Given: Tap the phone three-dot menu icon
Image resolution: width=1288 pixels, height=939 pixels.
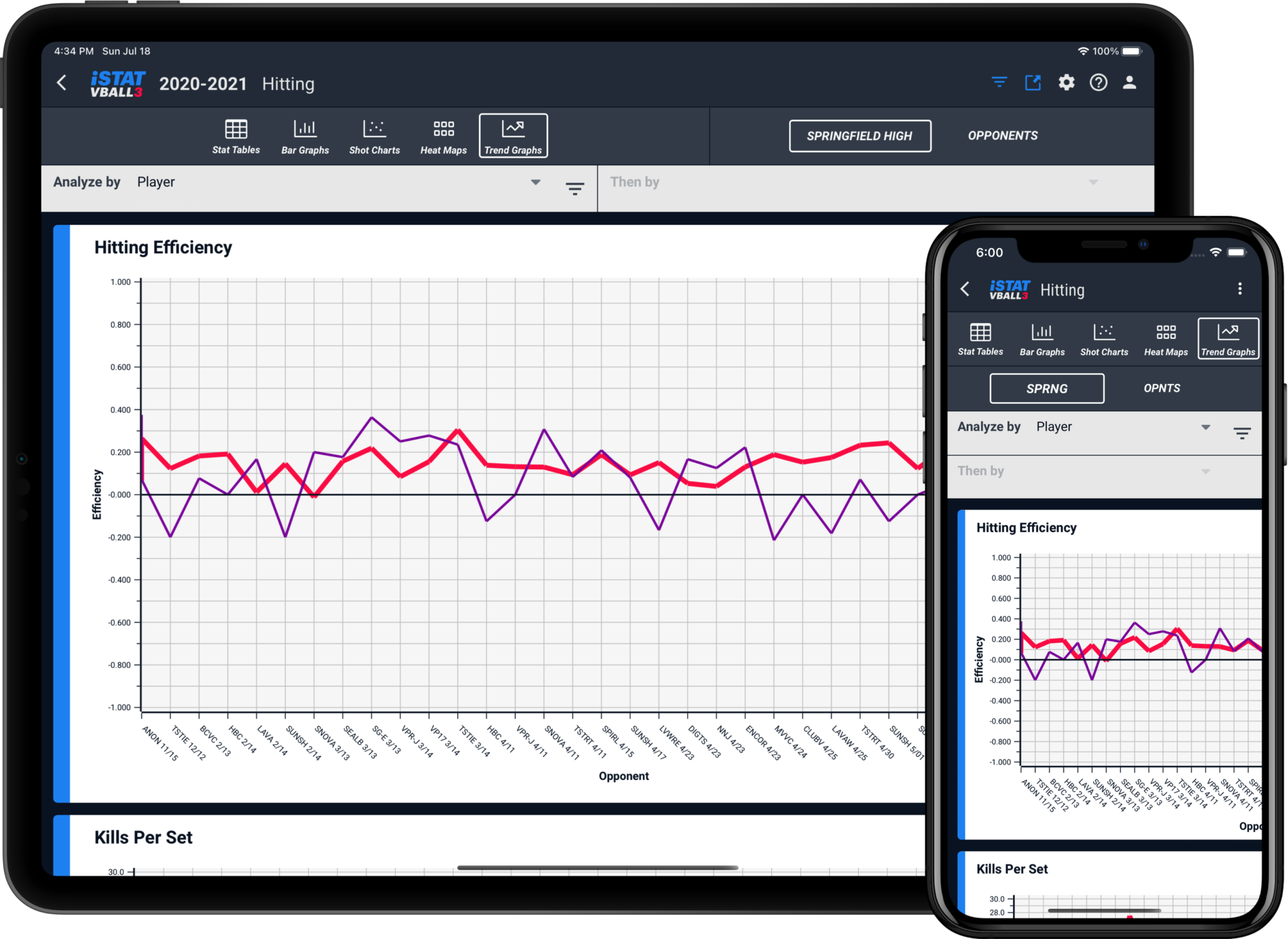Looking at the screenshot, I should pos(1240,289).
